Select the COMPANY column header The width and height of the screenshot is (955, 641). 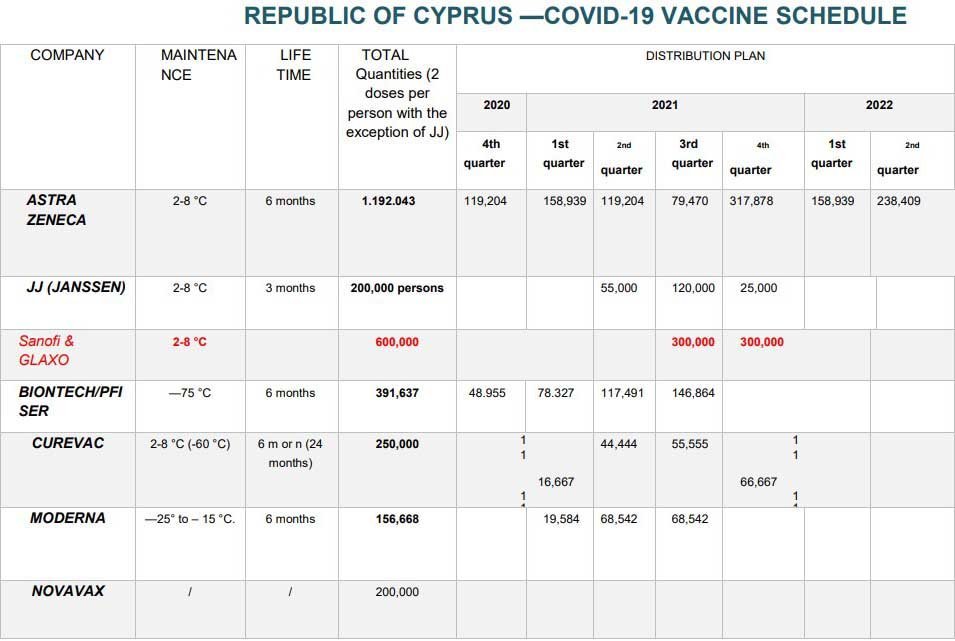click(67, 55)
